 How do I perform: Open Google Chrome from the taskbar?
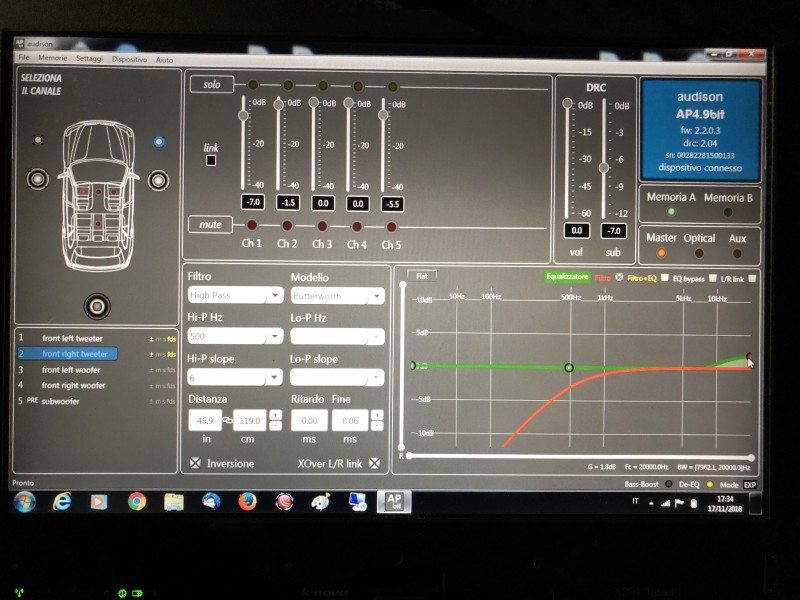coord(137,502)
